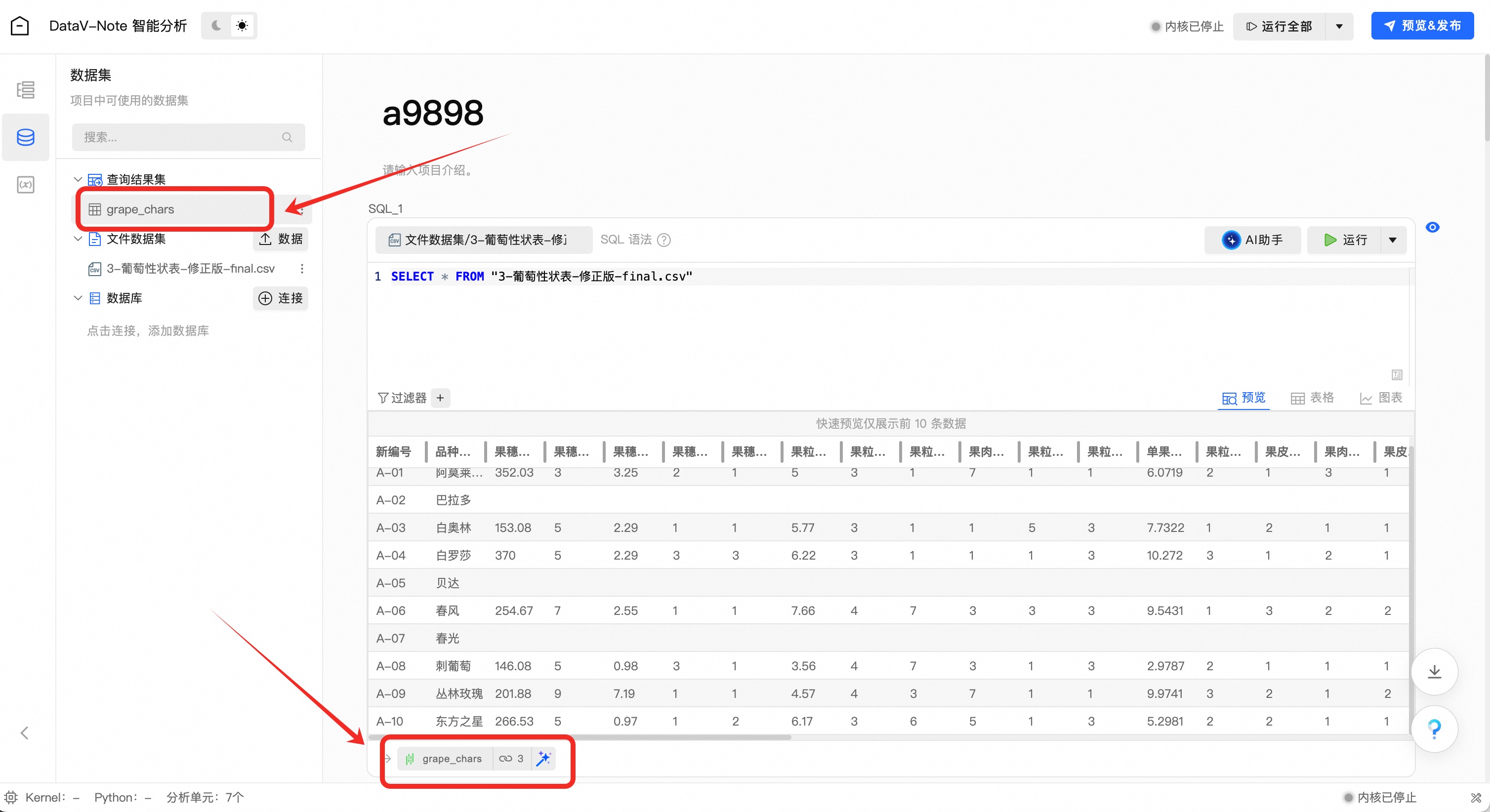Image resolution: width=1490 pixels, height=812 pixels.
Task: Click the kernel settings icon in status bar
Action: 11,798
